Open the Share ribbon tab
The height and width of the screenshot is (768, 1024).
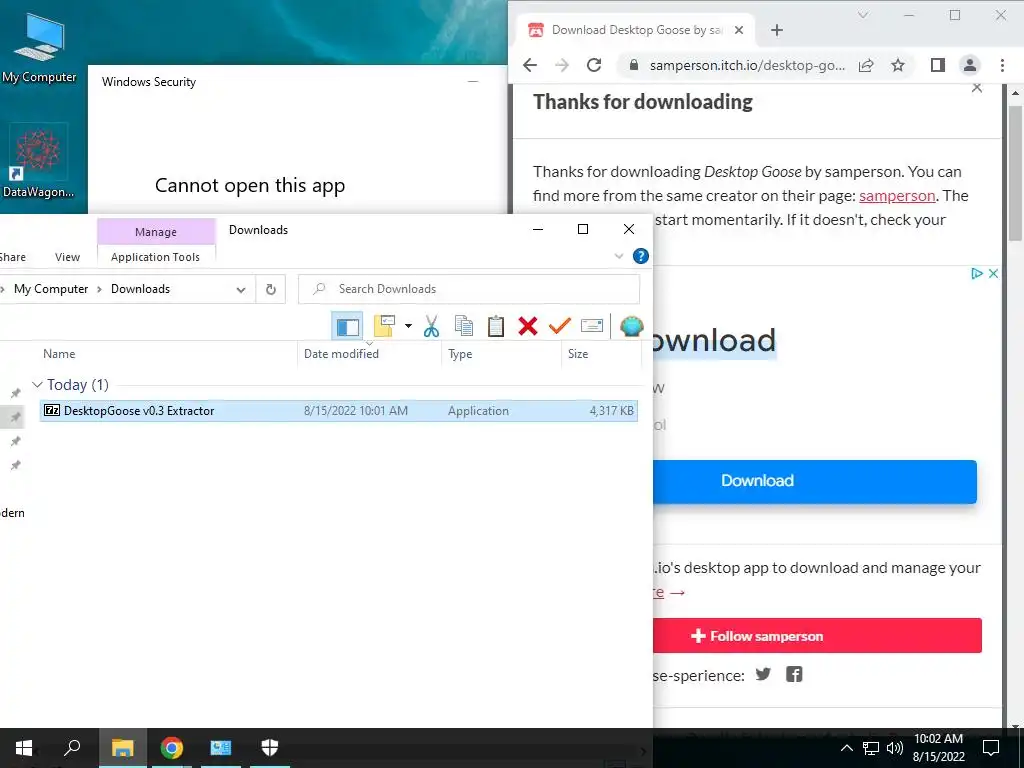[x=12, y=257]
